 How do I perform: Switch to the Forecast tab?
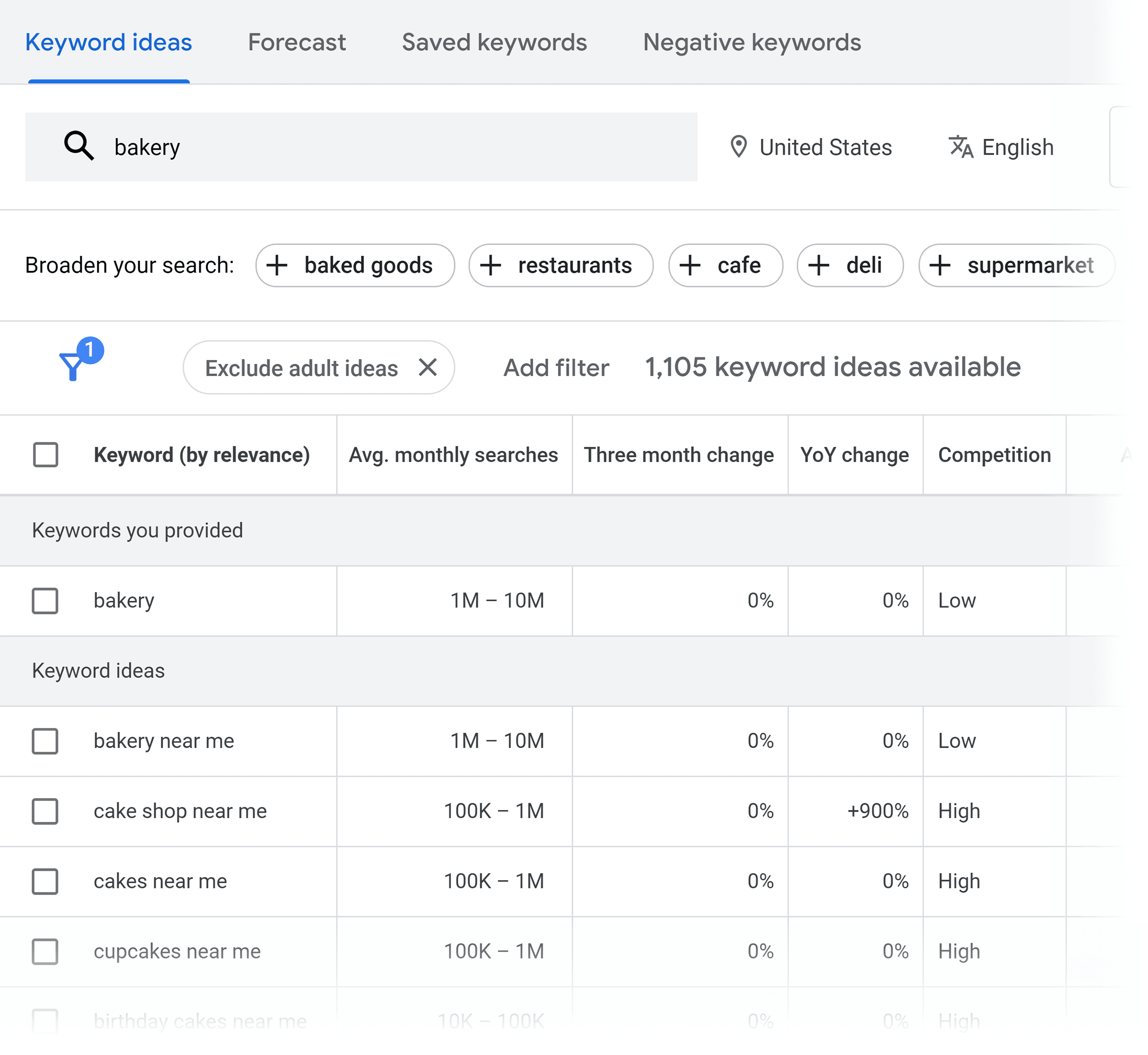coord(297,42)
